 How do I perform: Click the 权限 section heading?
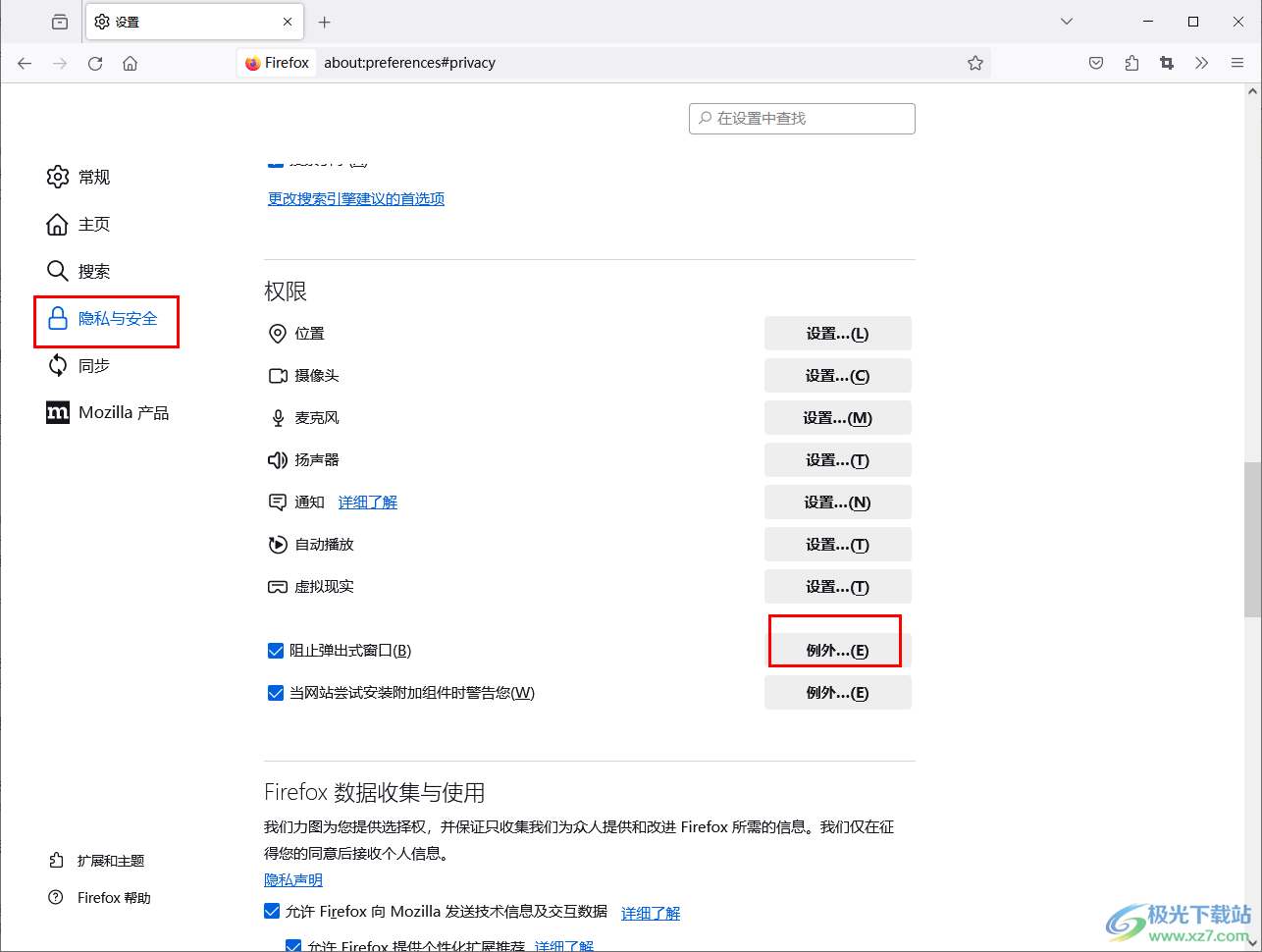pos(286,291)
